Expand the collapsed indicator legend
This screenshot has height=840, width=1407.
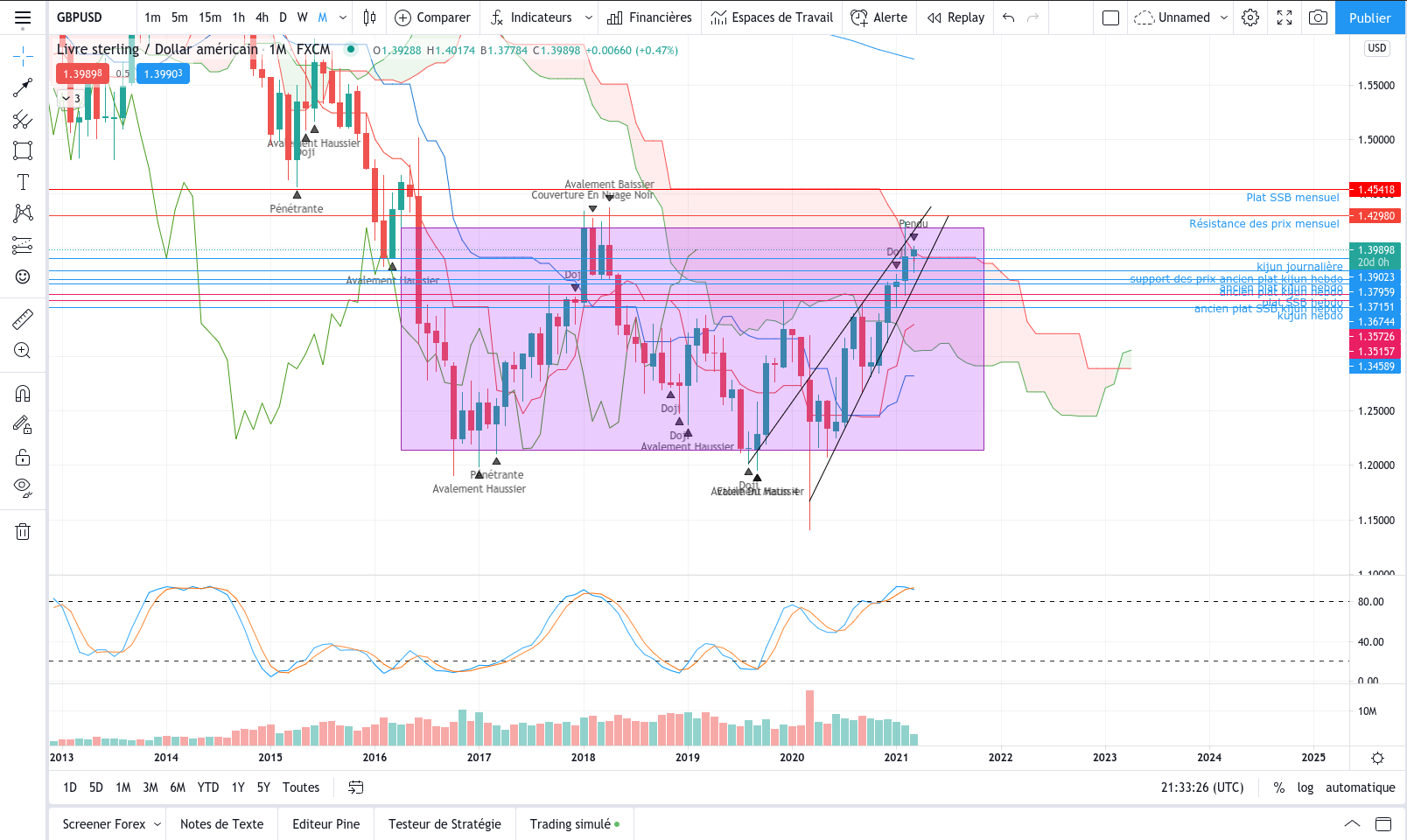(72, 99)
